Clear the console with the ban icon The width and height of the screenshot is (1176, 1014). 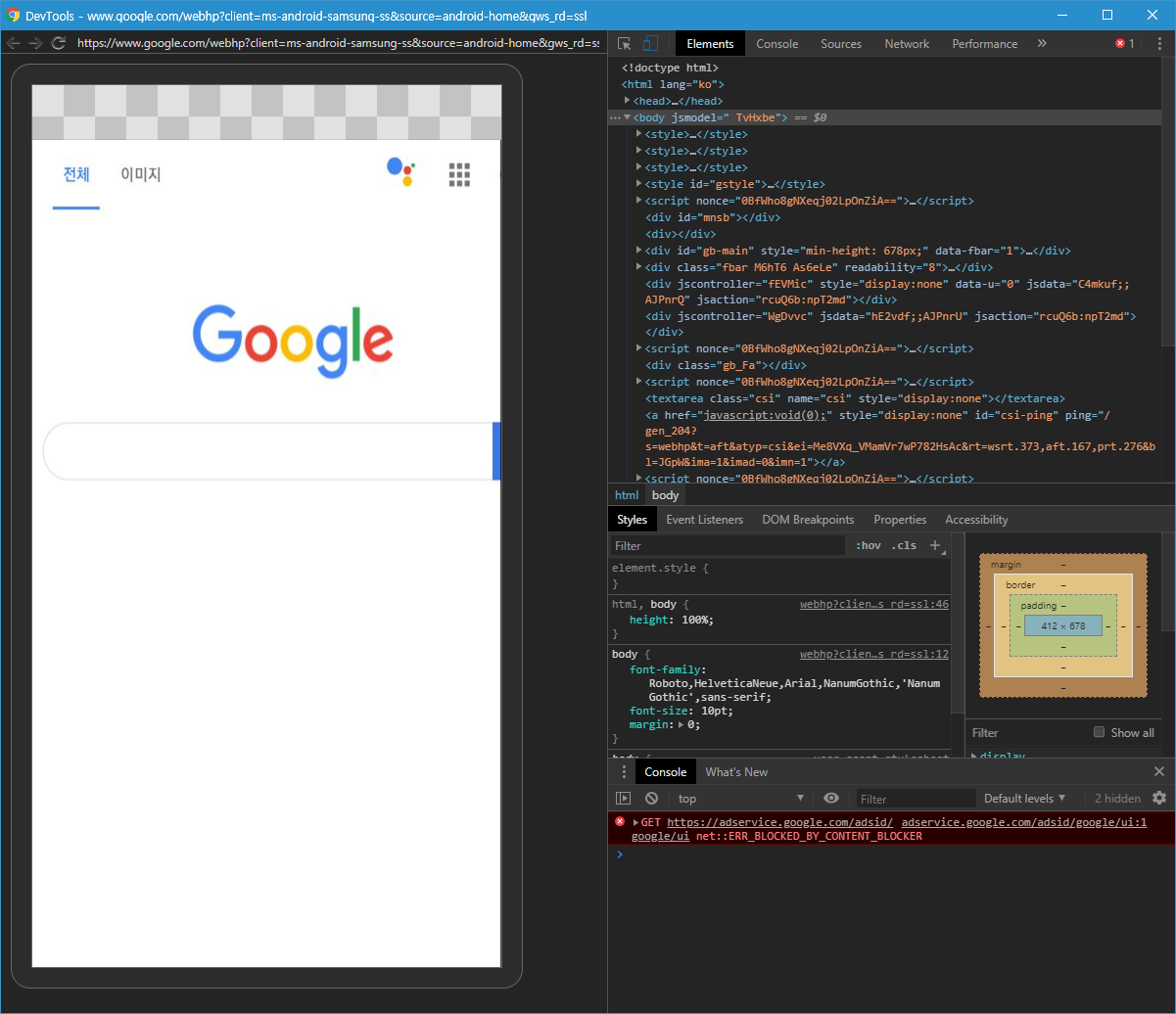point(651,799)
